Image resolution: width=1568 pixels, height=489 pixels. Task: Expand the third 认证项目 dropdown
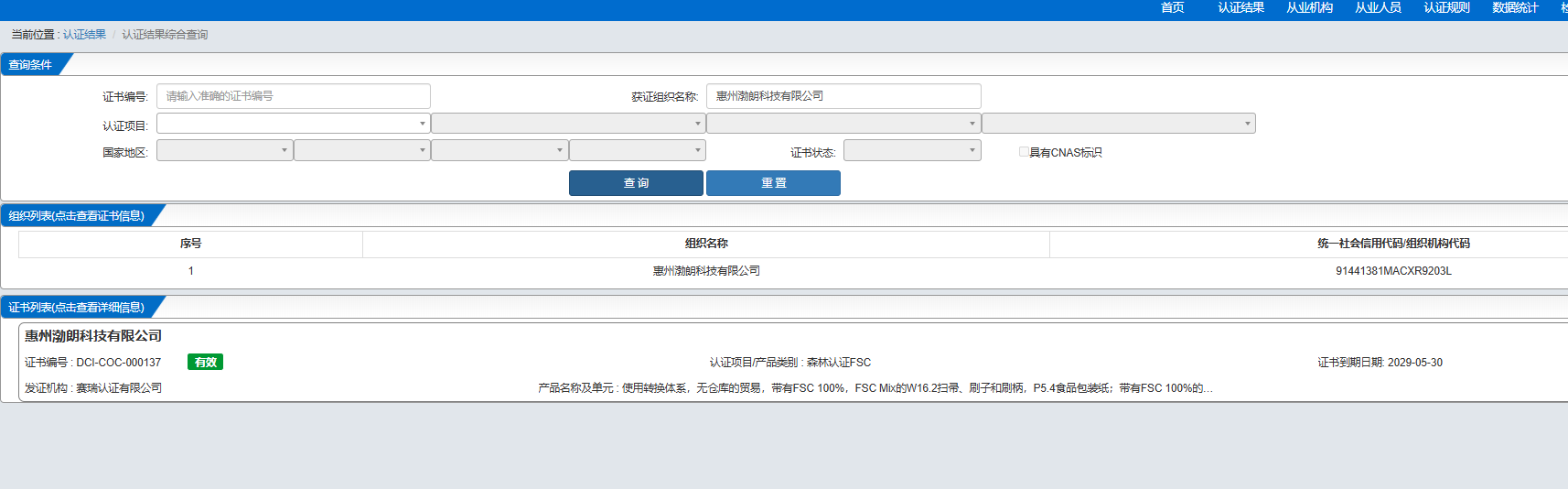click(843, 124)
